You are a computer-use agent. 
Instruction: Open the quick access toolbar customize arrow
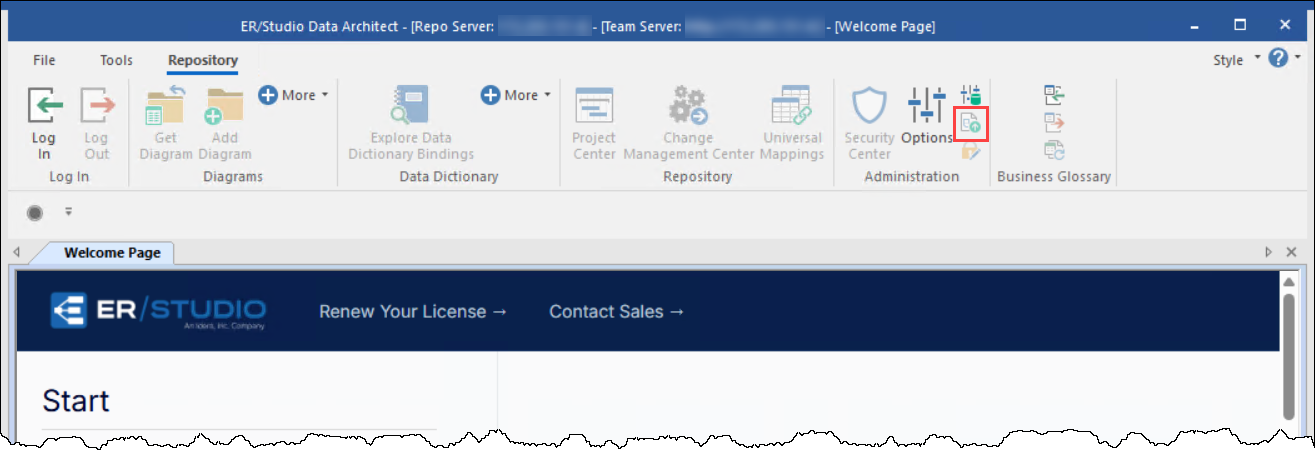(x=69, y=212)
